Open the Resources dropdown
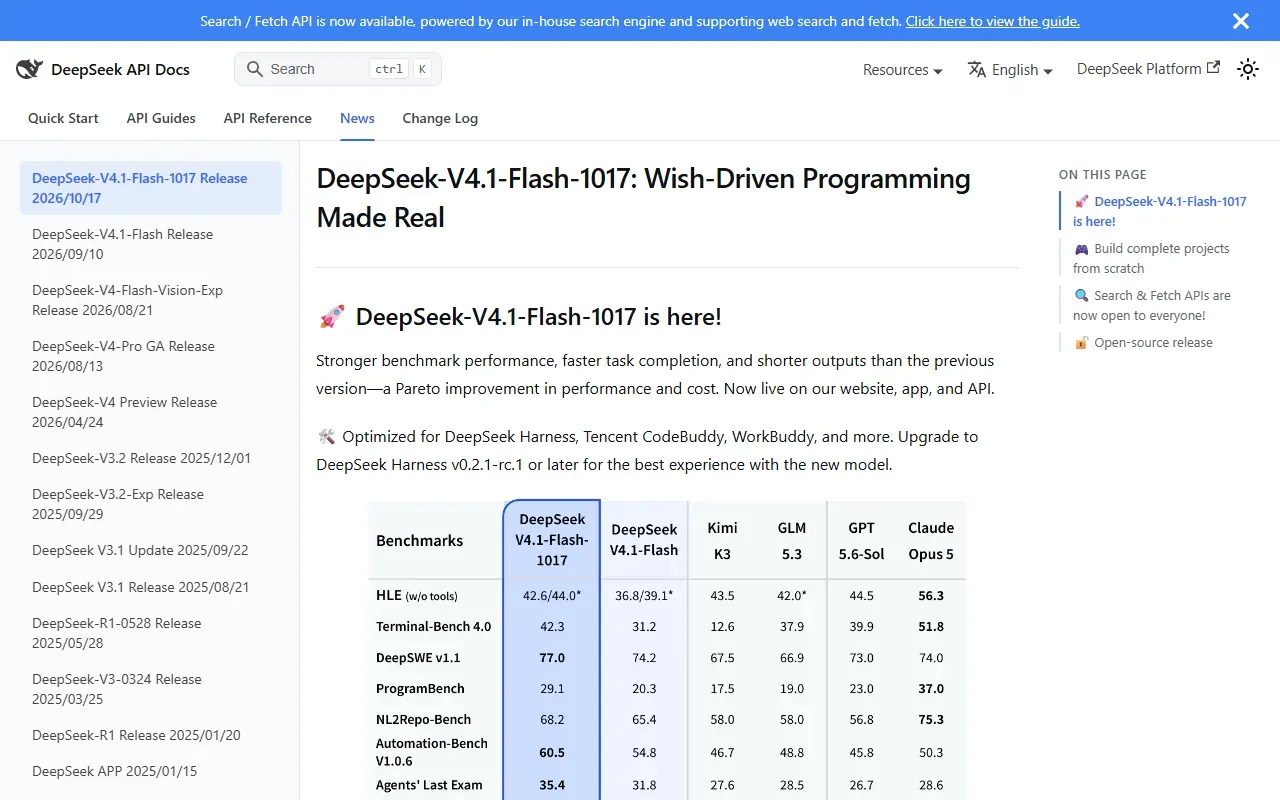 903,70
